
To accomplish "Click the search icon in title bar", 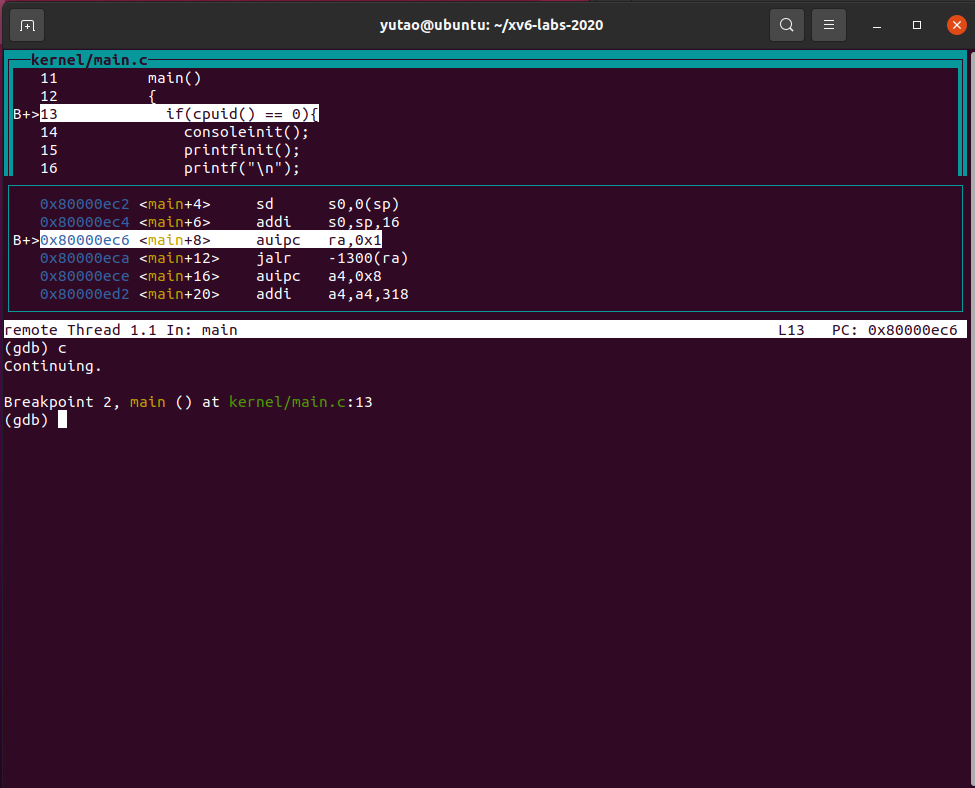I will (x=787, y=25).
